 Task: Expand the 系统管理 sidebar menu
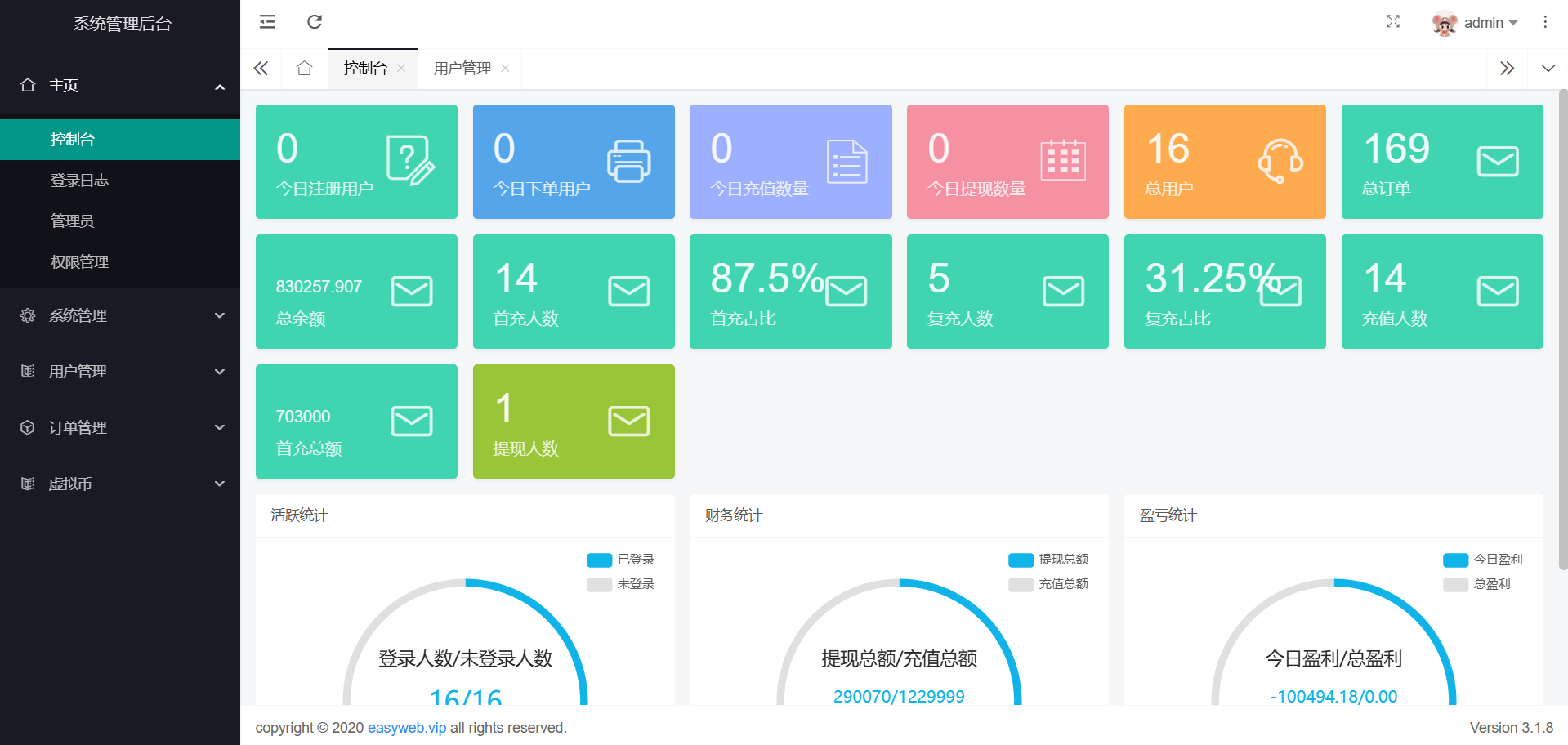pos(120,315)
